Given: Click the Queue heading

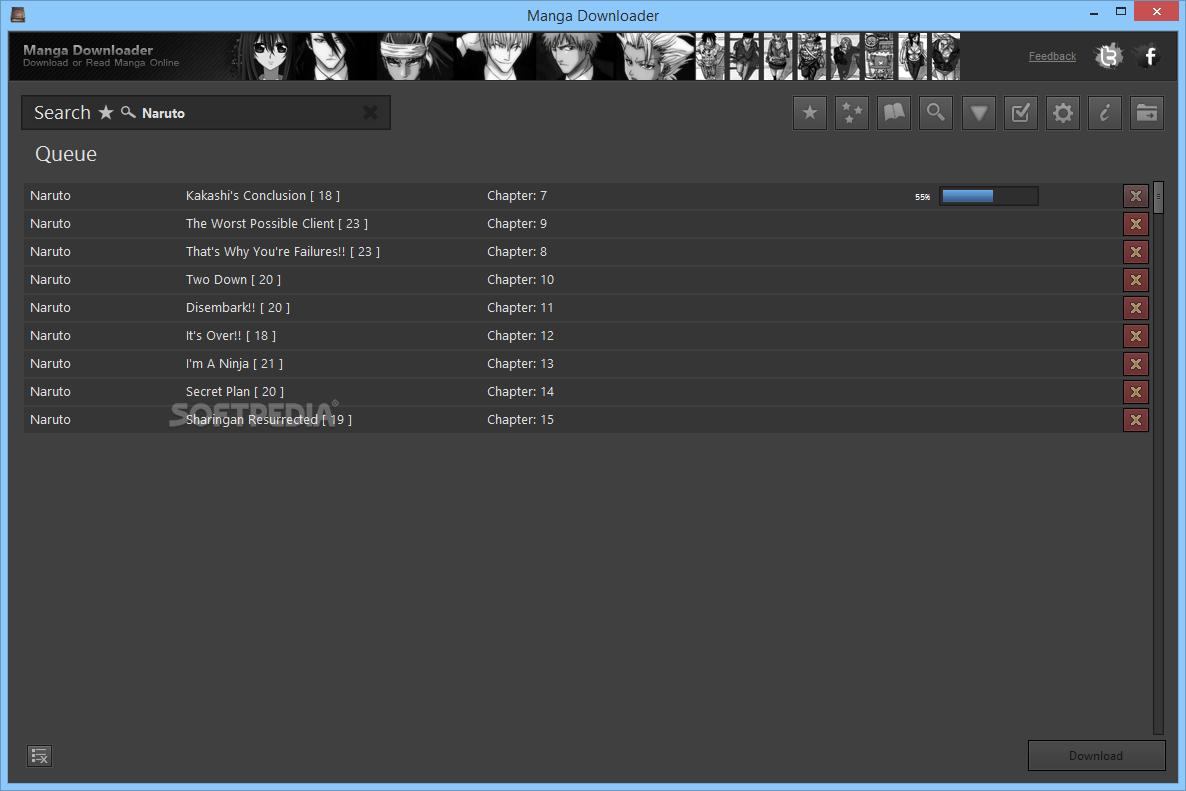Looking at the screenshot, I should (66, 154).
